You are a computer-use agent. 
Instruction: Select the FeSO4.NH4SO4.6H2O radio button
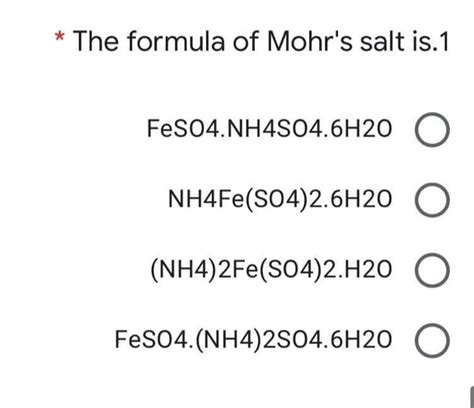coord(432,130)
